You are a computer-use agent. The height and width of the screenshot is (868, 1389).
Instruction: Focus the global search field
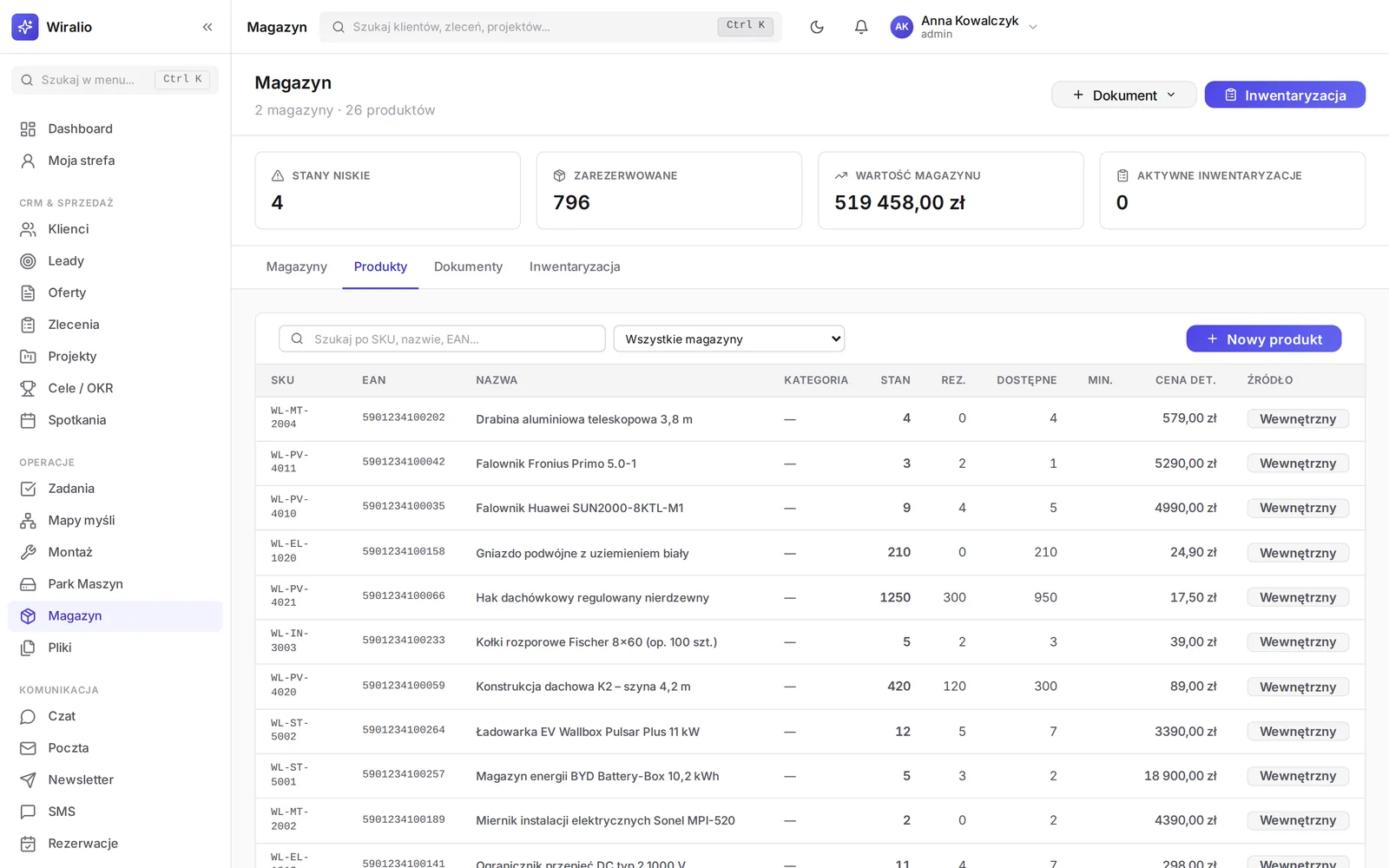pyautogui.click(x=550, y=27)
